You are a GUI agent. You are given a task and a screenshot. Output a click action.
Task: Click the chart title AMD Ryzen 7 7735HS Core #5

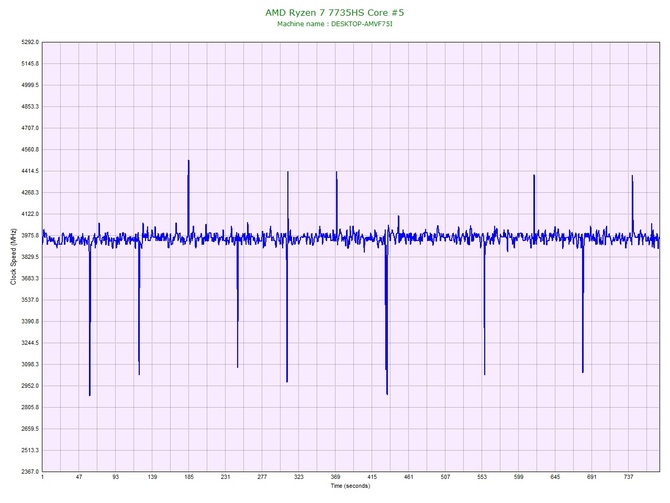point(335,12)
